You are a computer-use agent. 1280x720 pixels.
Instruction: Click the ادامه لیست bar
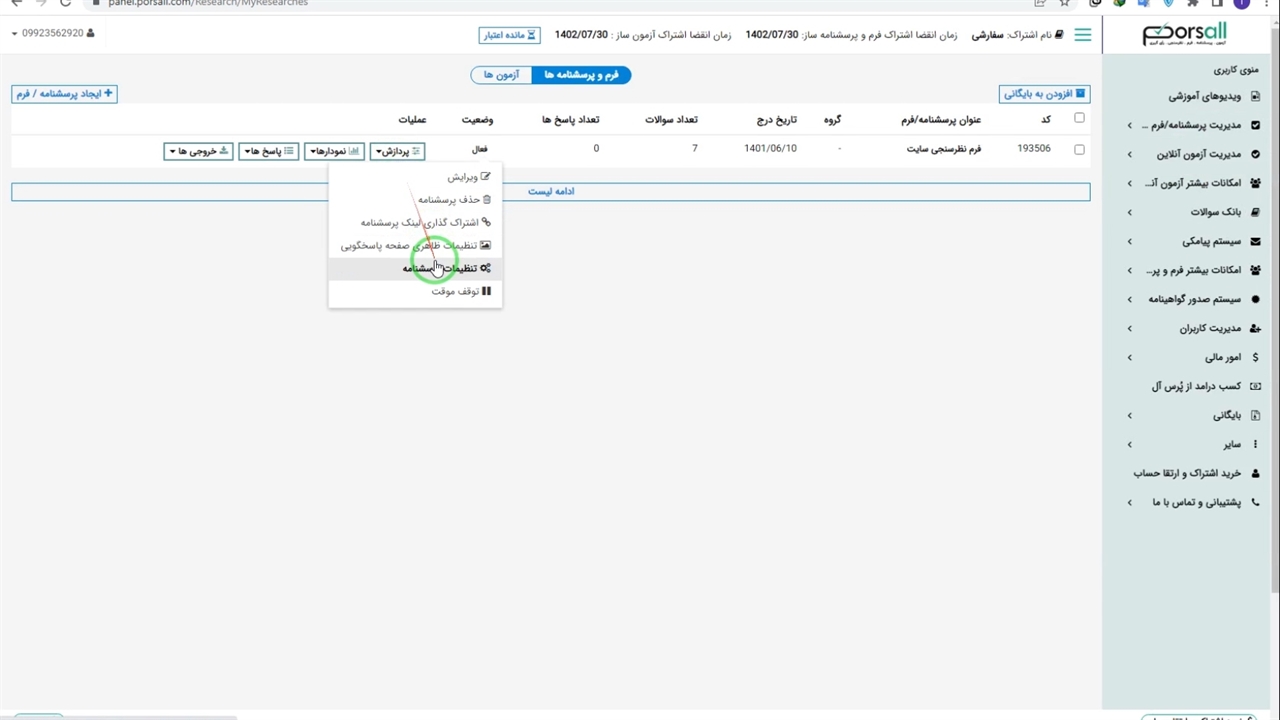click(551, 191)
